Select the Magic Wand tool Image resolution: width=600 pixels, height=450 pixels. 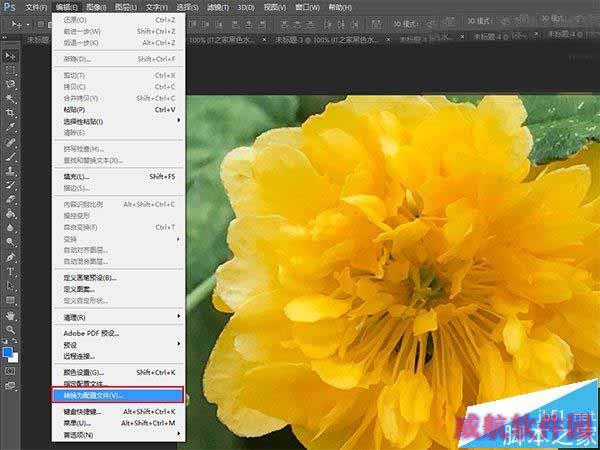(10, 99)
